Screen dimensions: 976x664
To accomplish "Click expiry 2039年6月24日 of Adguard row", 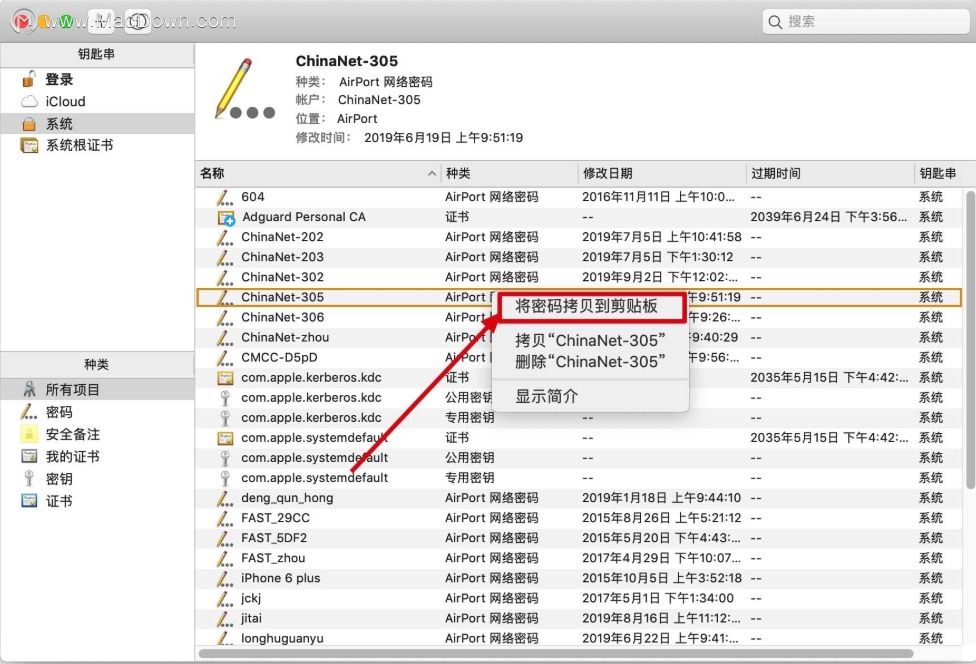I will [828, 217].
